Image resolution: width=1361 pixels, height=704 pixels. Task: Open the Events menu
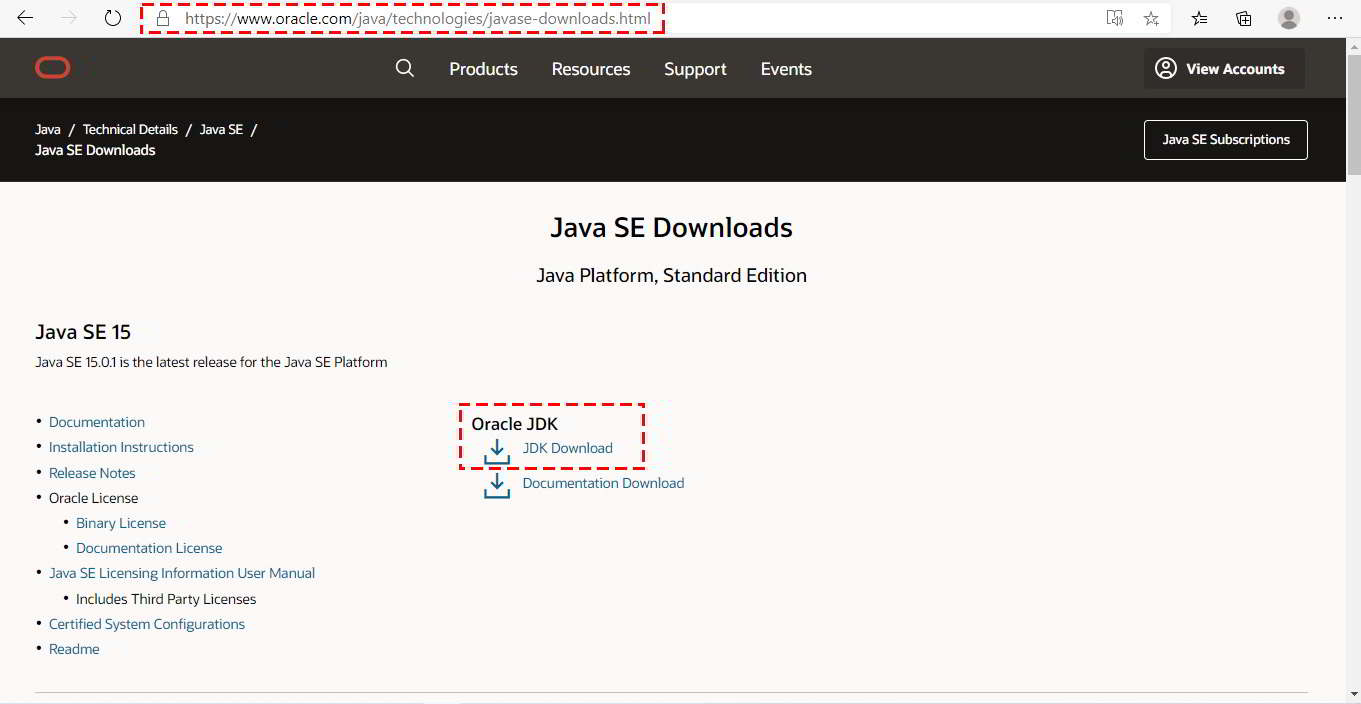[x=786, y=69]
